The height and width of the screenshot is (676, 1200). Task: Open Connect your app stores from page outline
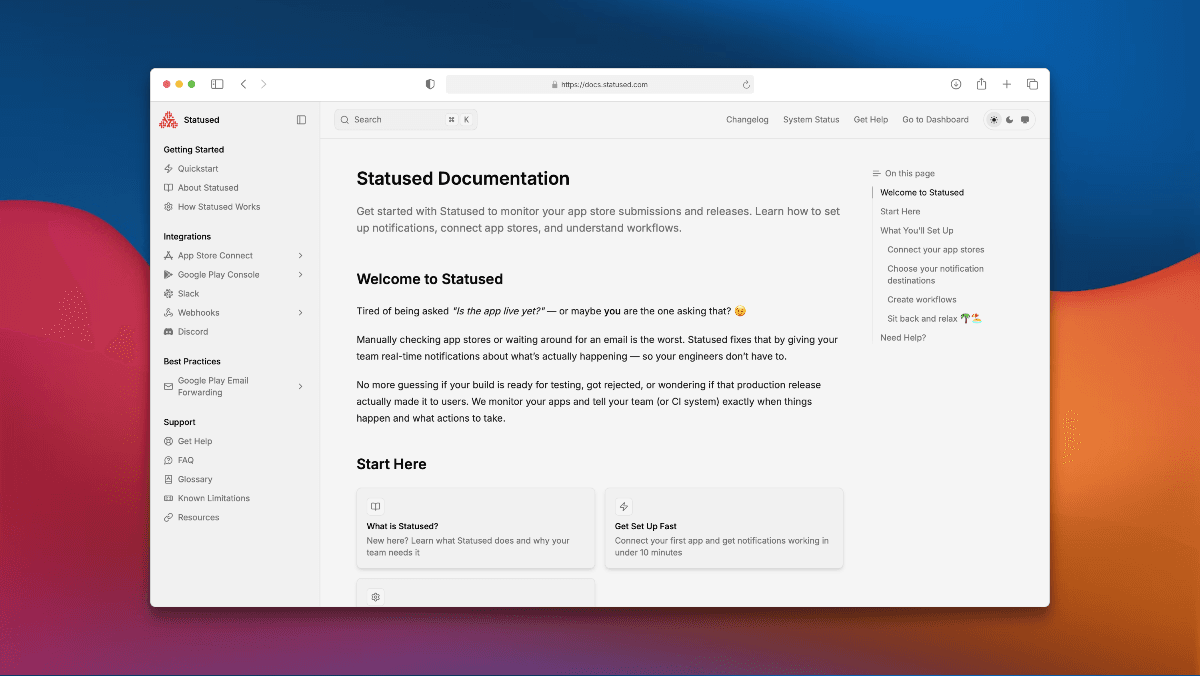935,249
